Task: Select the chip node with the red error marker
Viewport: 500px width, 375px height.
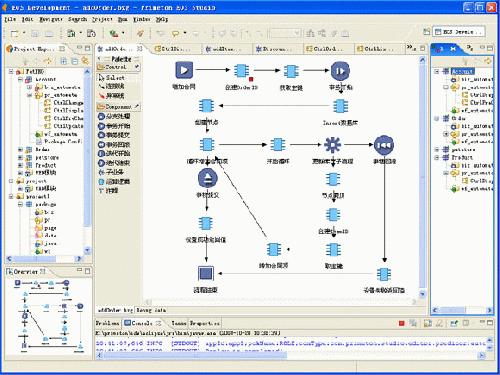Action: point(241,71)
